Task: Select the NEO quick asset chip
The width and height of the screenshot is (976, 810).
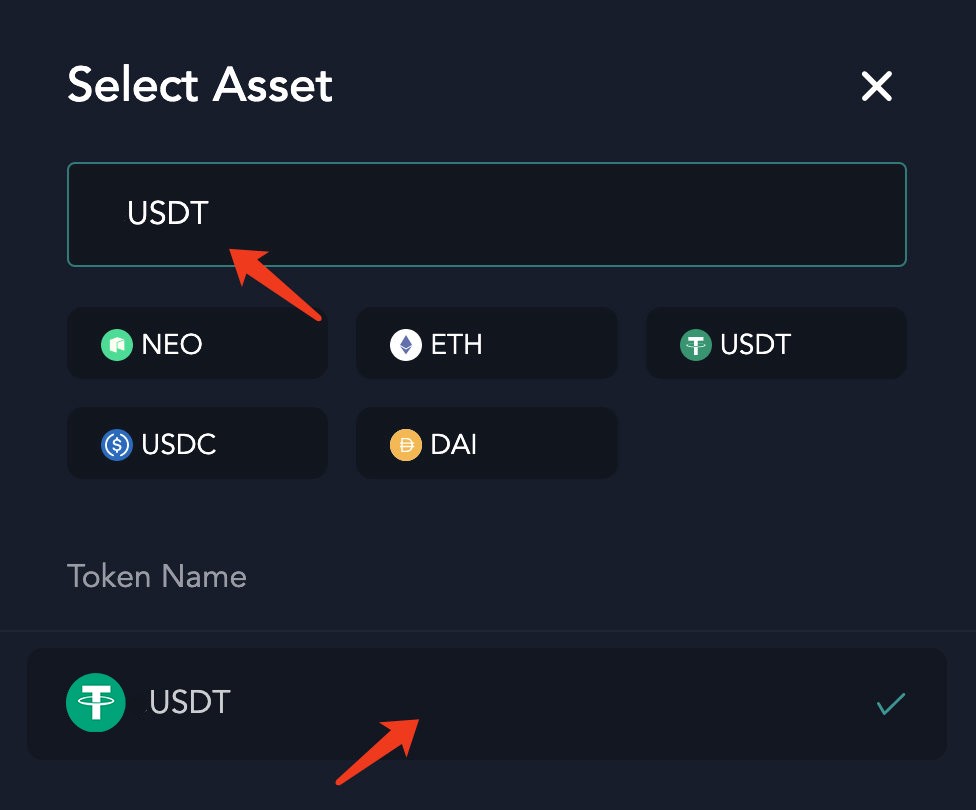Action: click(x=197, y=343)
